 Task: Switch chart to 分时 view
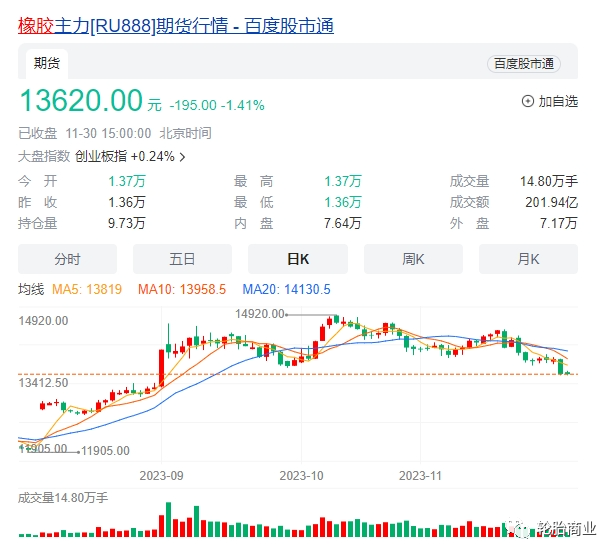[x=67, y=259]
